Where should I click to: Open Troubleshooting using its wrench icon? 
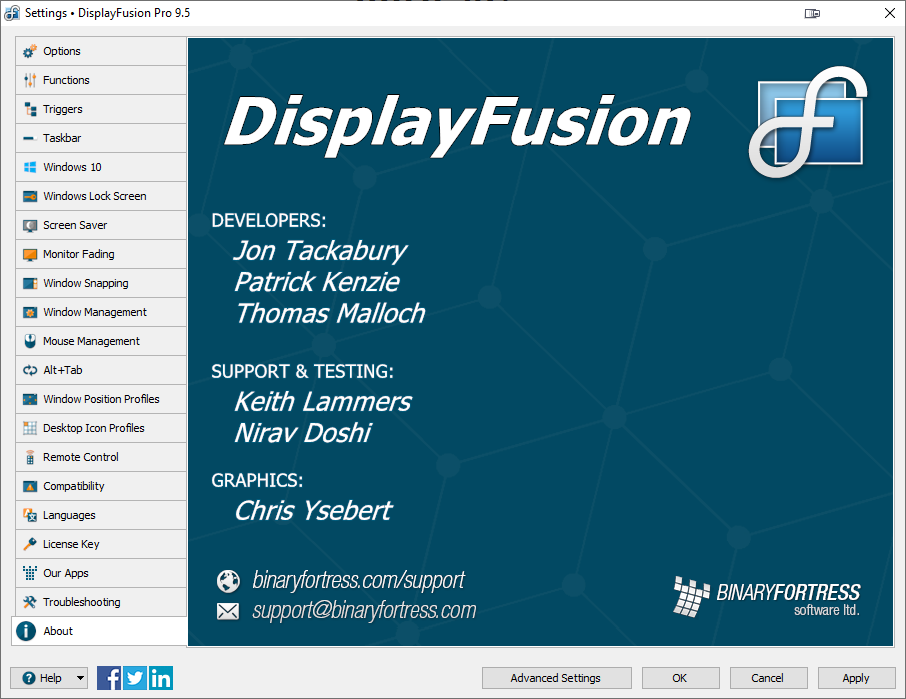[x=28, y=602]
